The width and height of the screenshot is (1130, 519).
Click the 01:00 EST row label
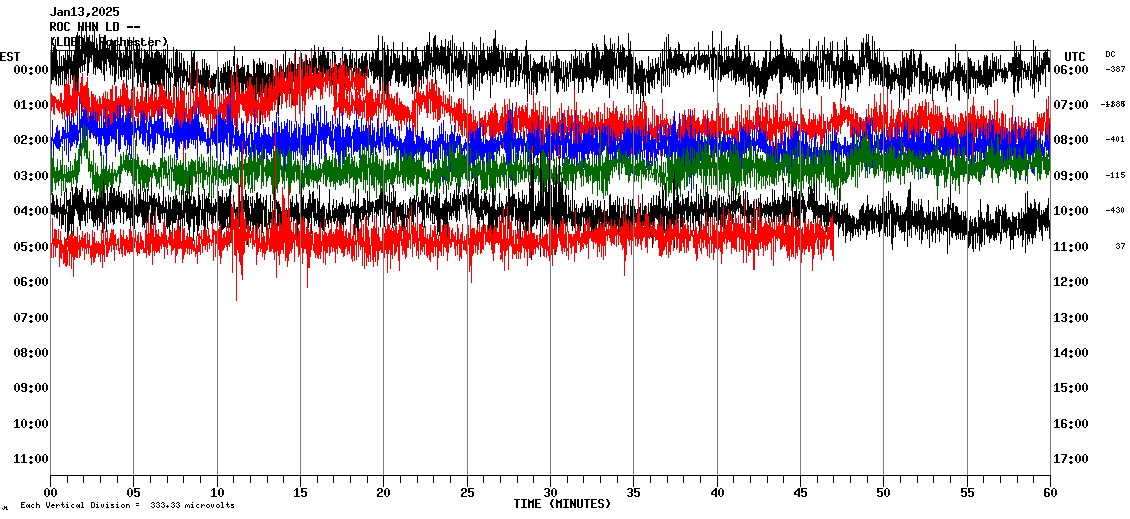(31, 105)
